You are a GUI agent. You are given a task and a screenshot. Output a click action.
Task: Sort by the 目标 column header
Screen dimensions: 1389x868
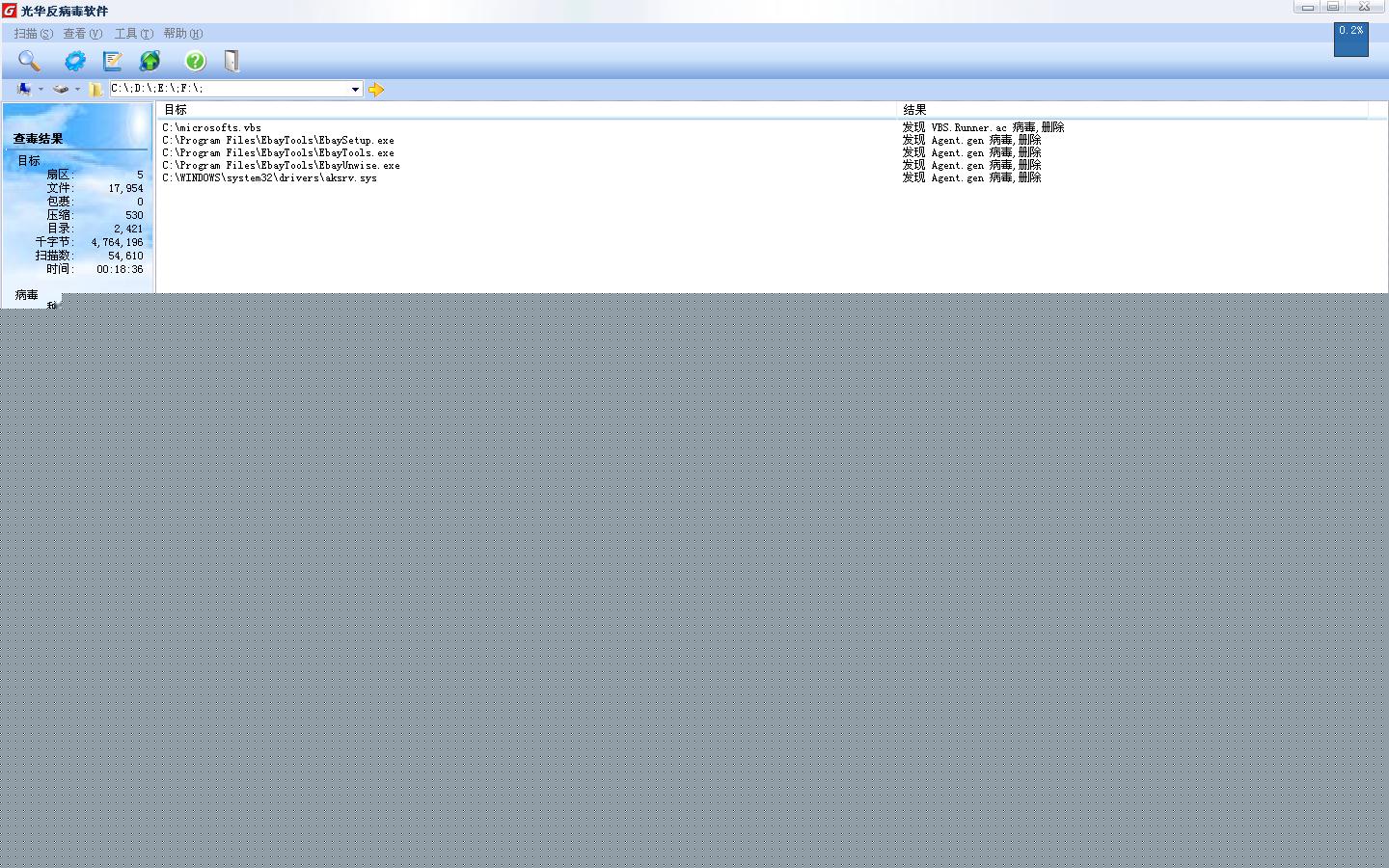(x=526, y=110)
